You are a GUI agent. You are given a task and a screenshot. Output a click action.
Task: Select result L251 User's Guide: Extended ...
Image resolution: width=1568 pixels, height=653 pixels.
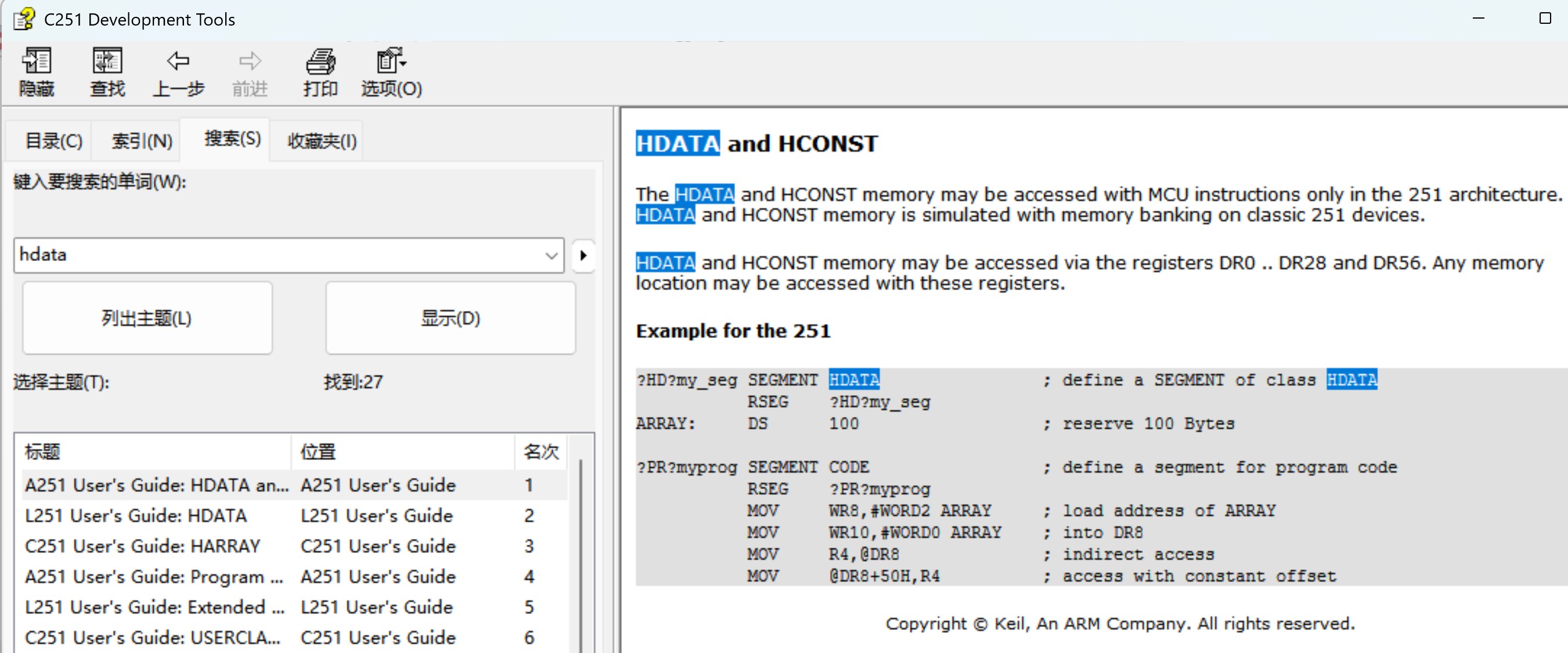(294, 607)
